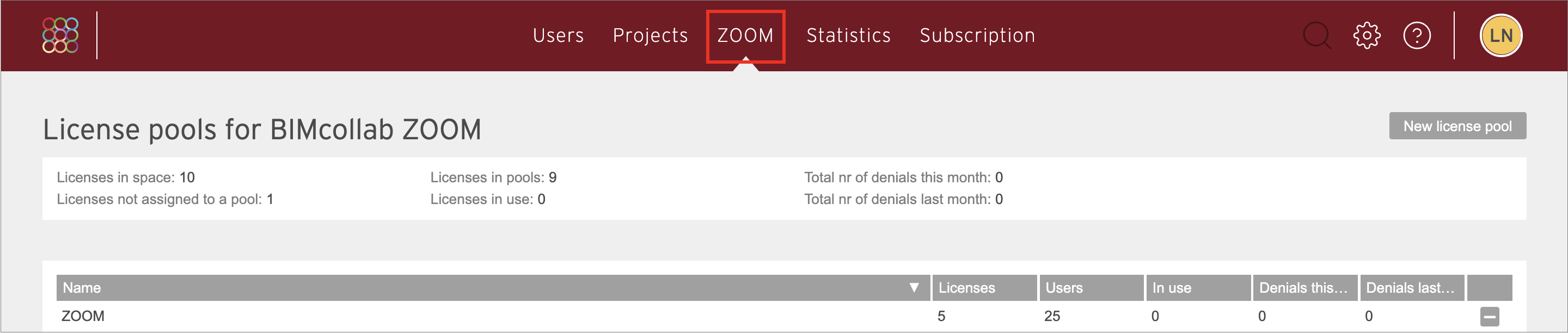Select the ZOOM navigation tab
The image size is (1568, 333).
[x=745, y=35]
